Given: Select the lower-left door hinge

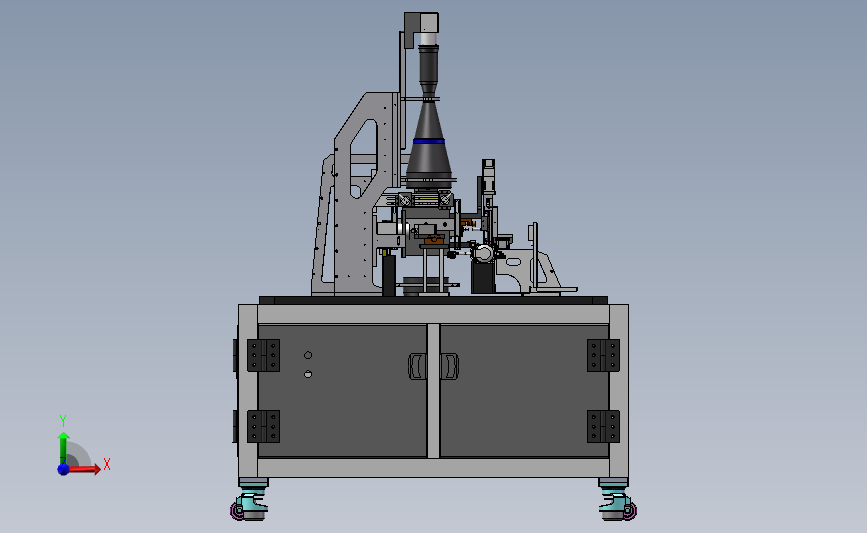Looking at the screenshot, I should pyautogui.click(x=263, y=426).
